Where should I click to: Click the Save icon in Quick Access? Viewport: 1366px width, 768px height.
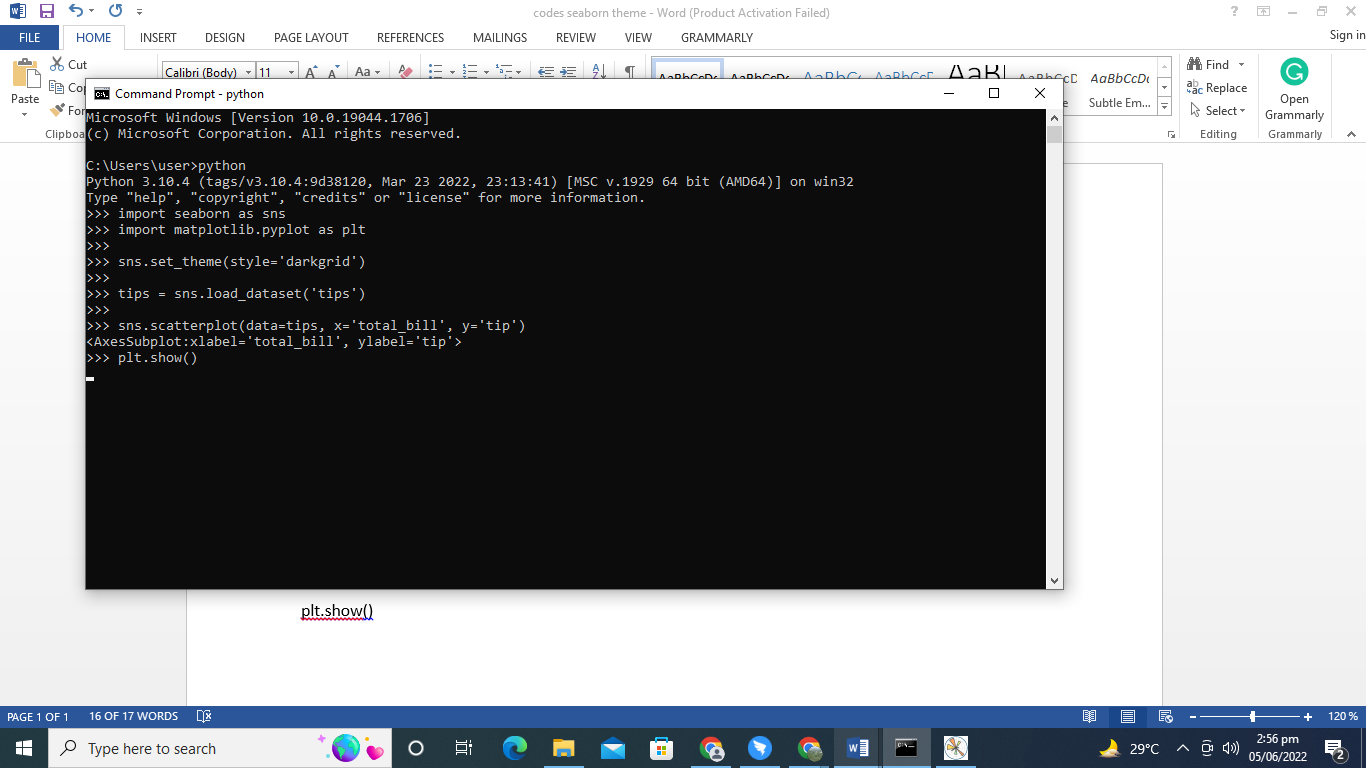[46, 12]
